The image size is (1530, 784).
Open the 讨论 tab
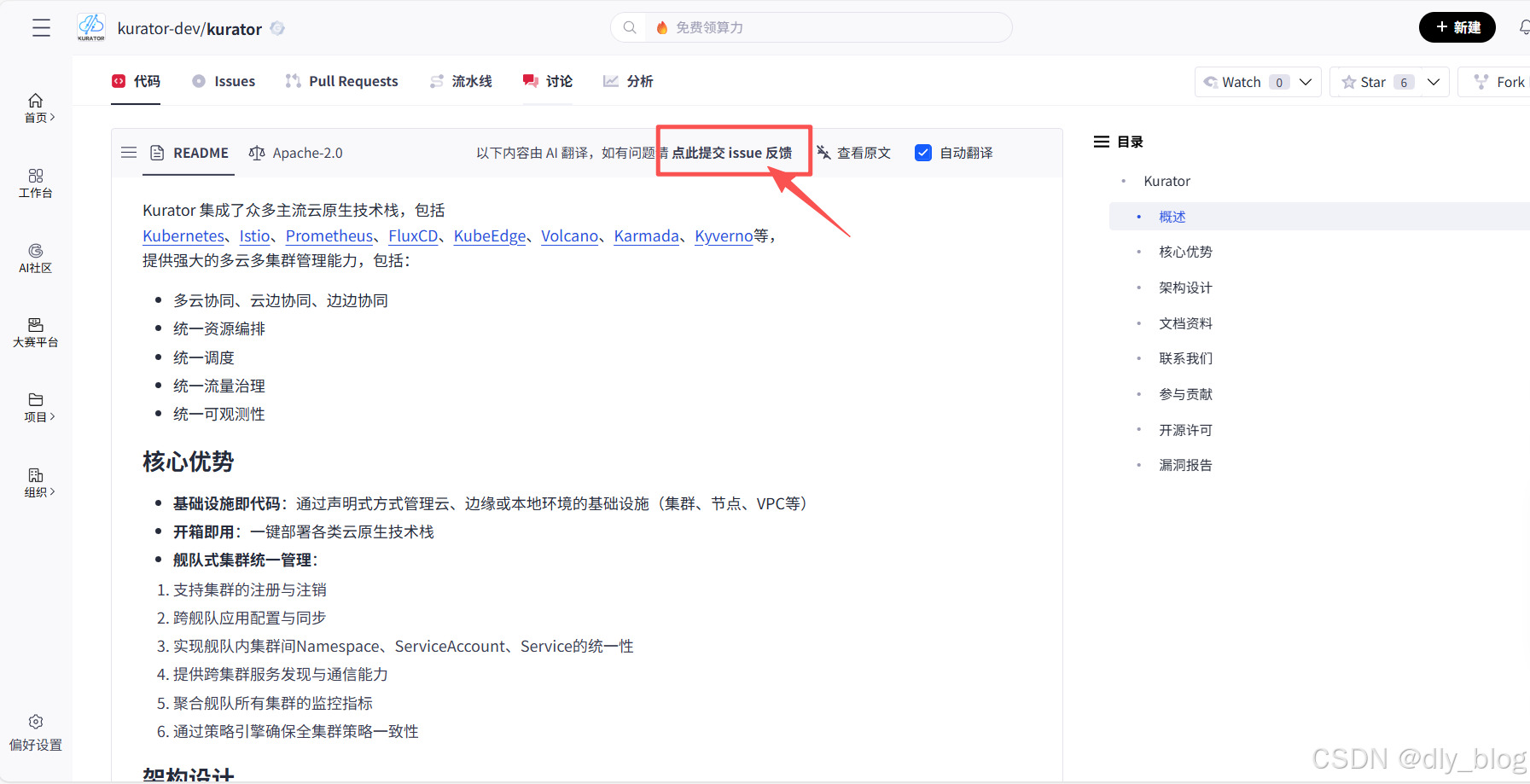click(548, 81)
